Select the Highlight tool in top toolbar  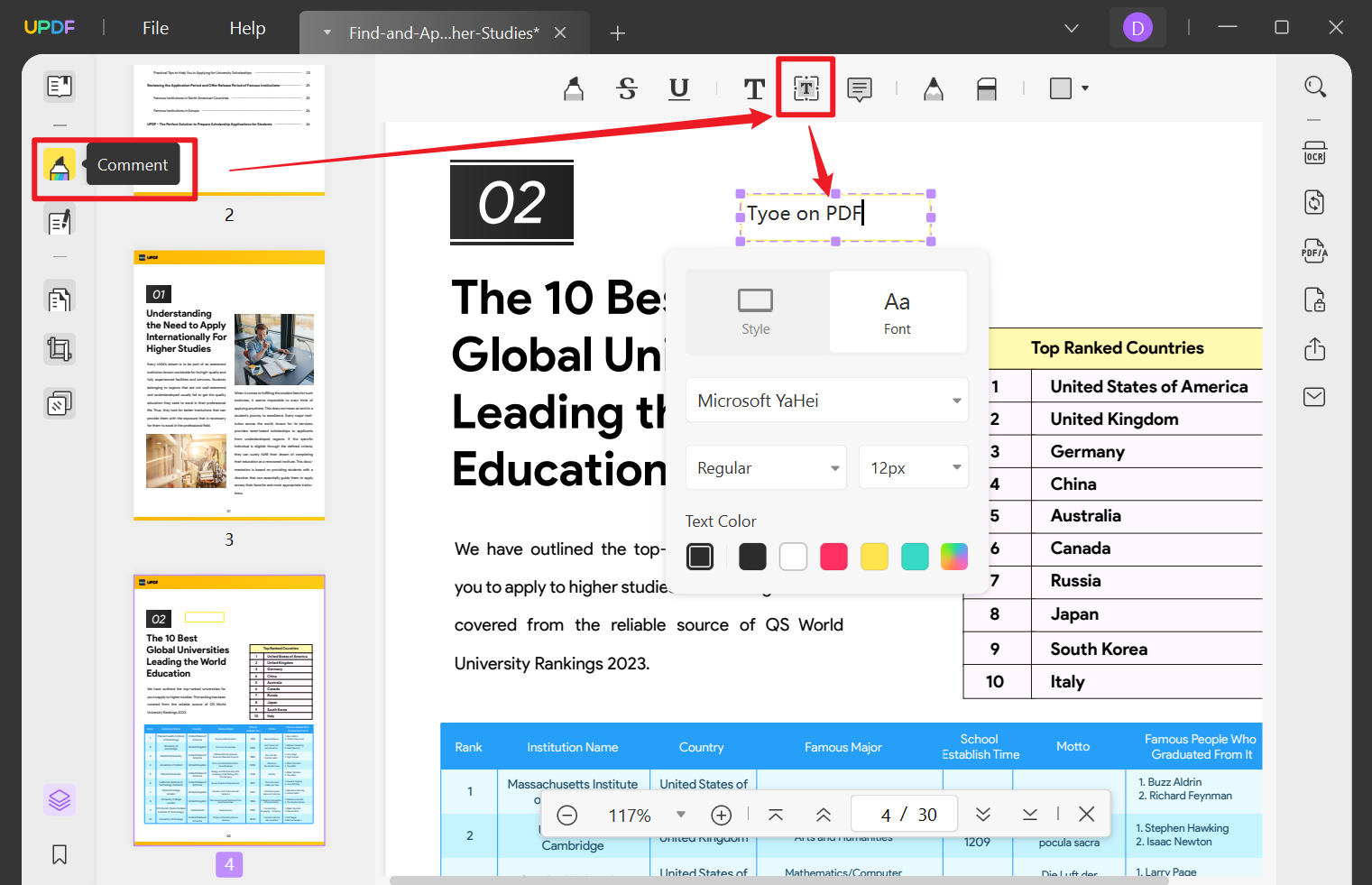(x=574, y=88)
